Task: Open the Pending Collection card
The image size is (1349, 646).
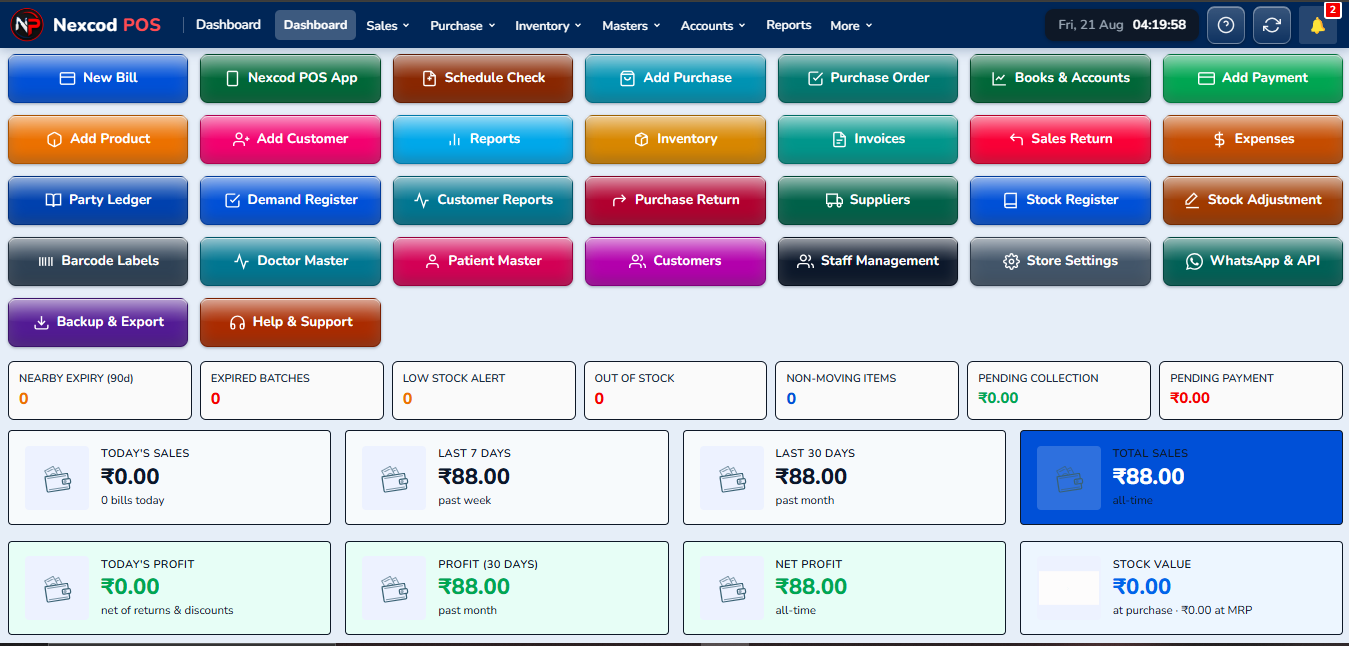Action: (1059, 390)
